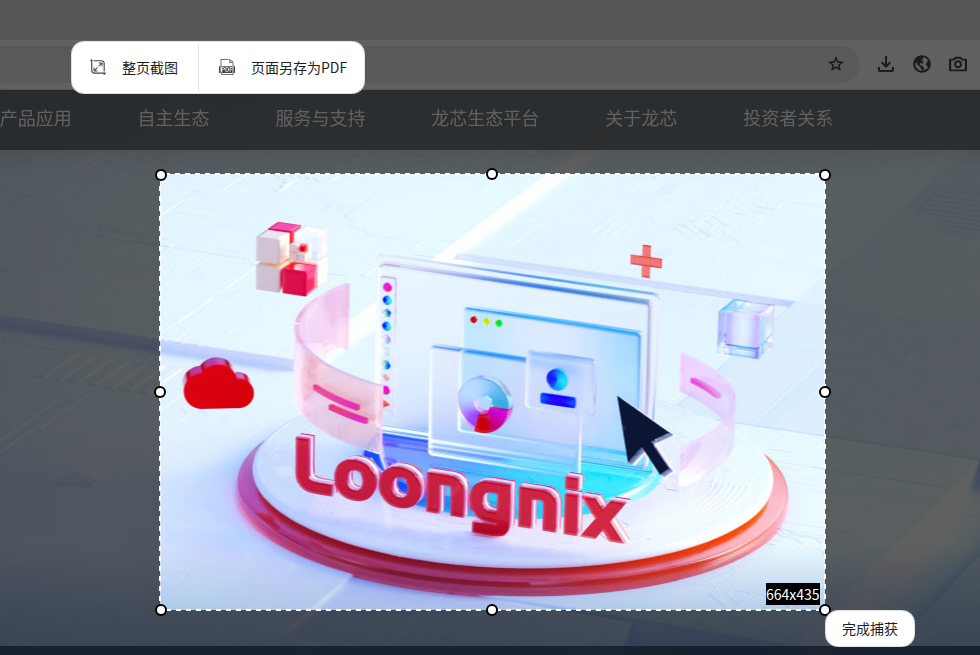
Task: Choose the 整页截图 full-page capture option
Action: point(135,68)
